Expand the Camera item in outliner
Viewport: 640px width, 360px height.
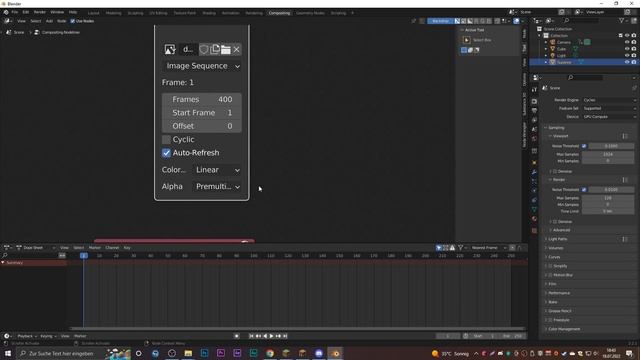coord(546,42)
